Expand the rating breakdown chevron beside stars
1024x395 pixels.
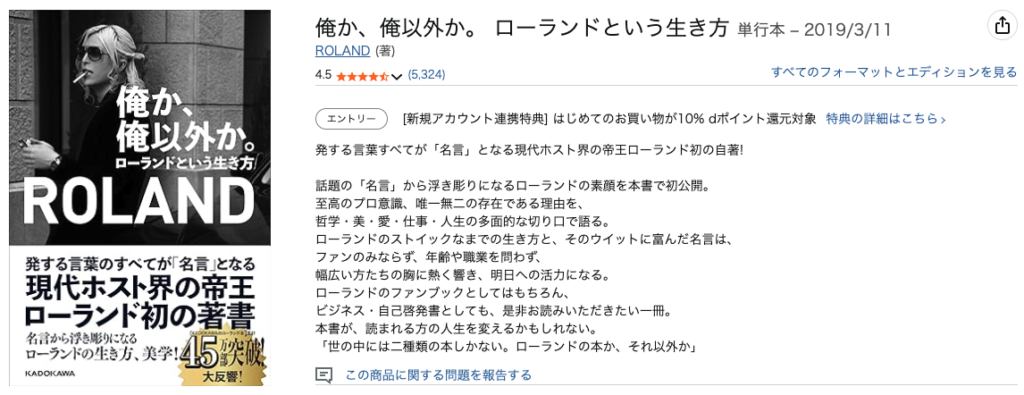pos(397,76)
